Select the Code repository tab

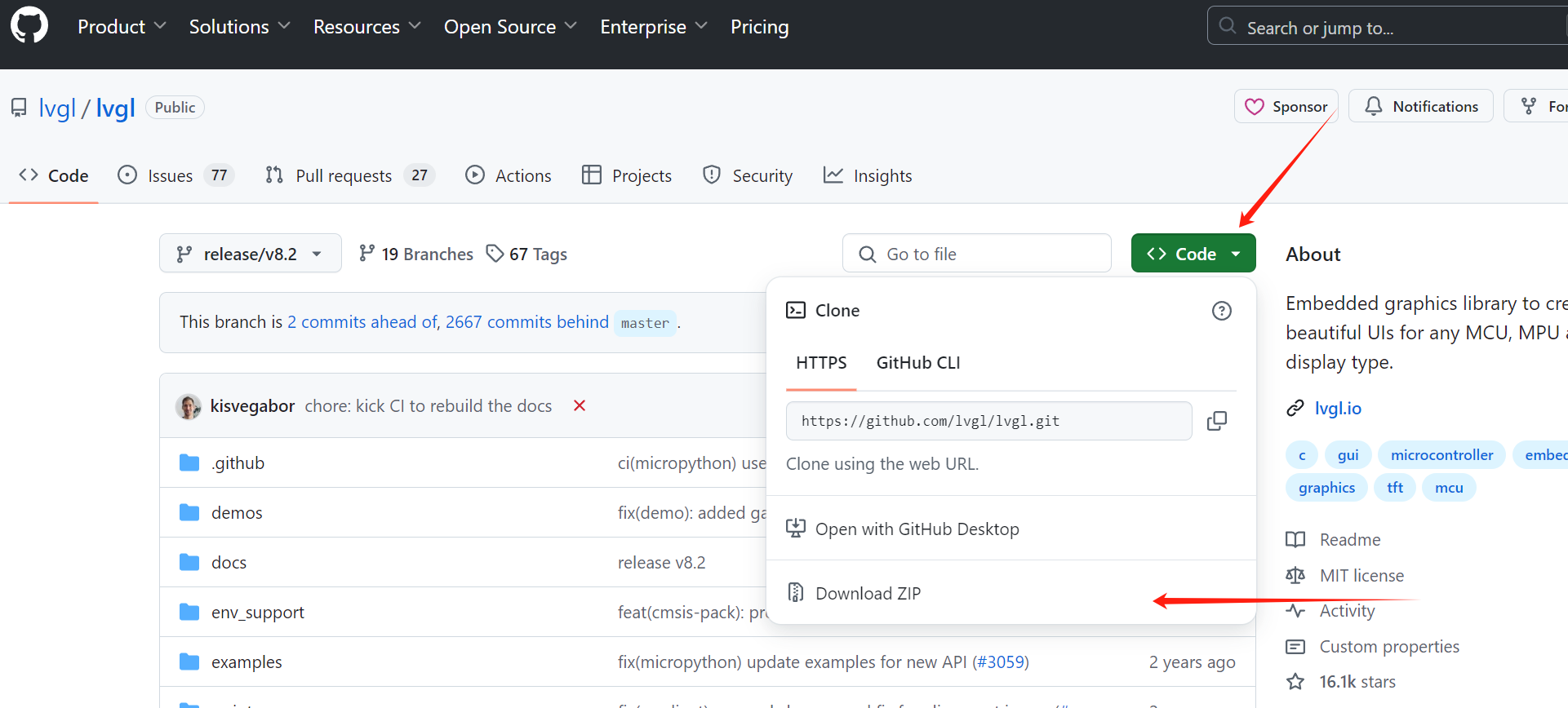[54, 175]
